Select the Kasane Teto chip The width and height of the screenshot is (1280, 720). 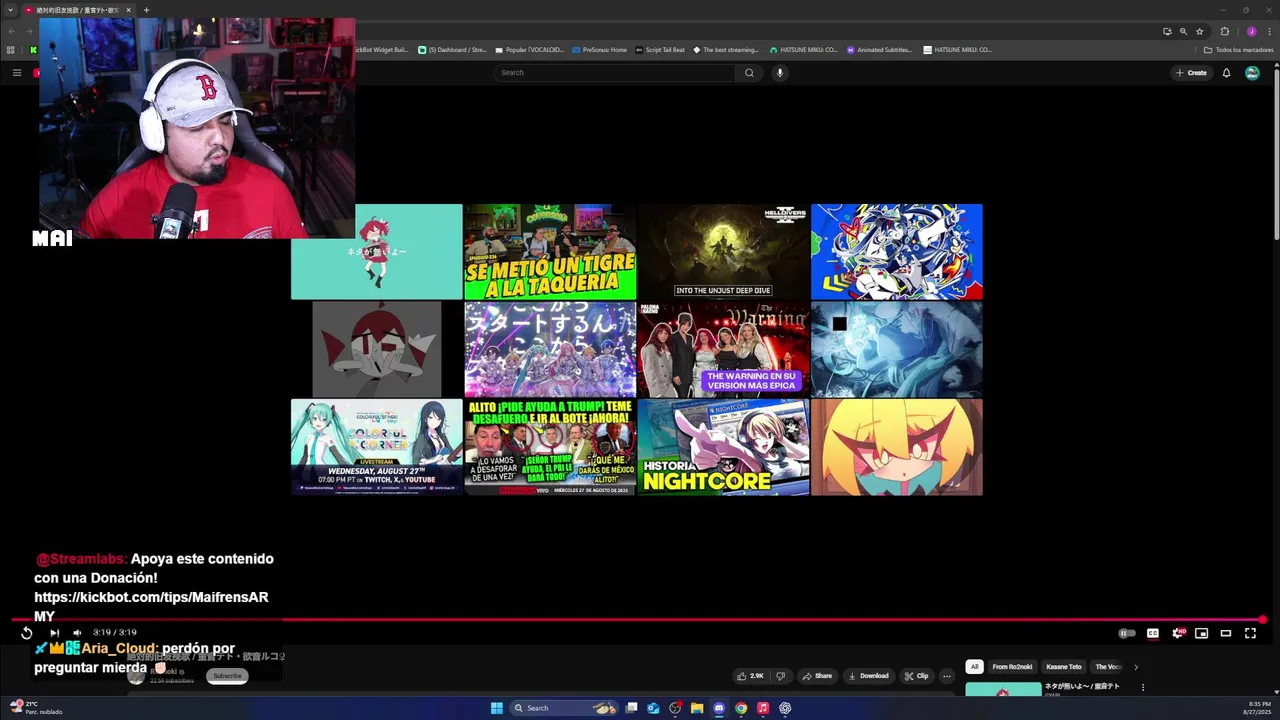[1063, 667]
